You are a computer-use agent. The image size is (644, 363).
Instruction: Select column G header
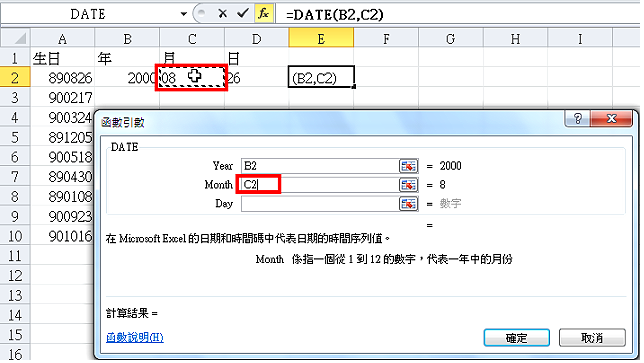click(x=451, y=39)
